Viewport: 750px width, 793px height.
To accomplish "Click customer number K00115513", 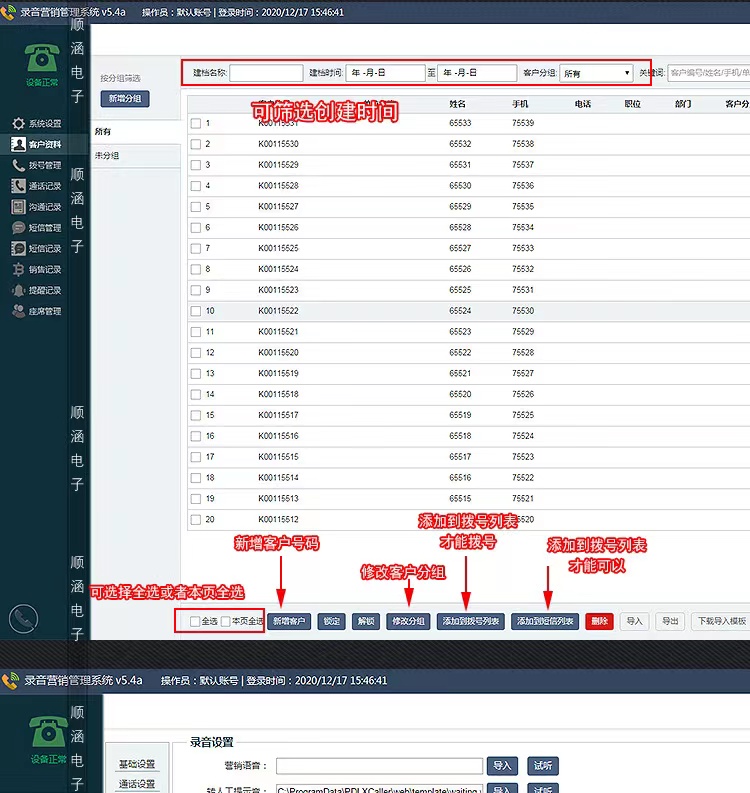I will point(278,499).
